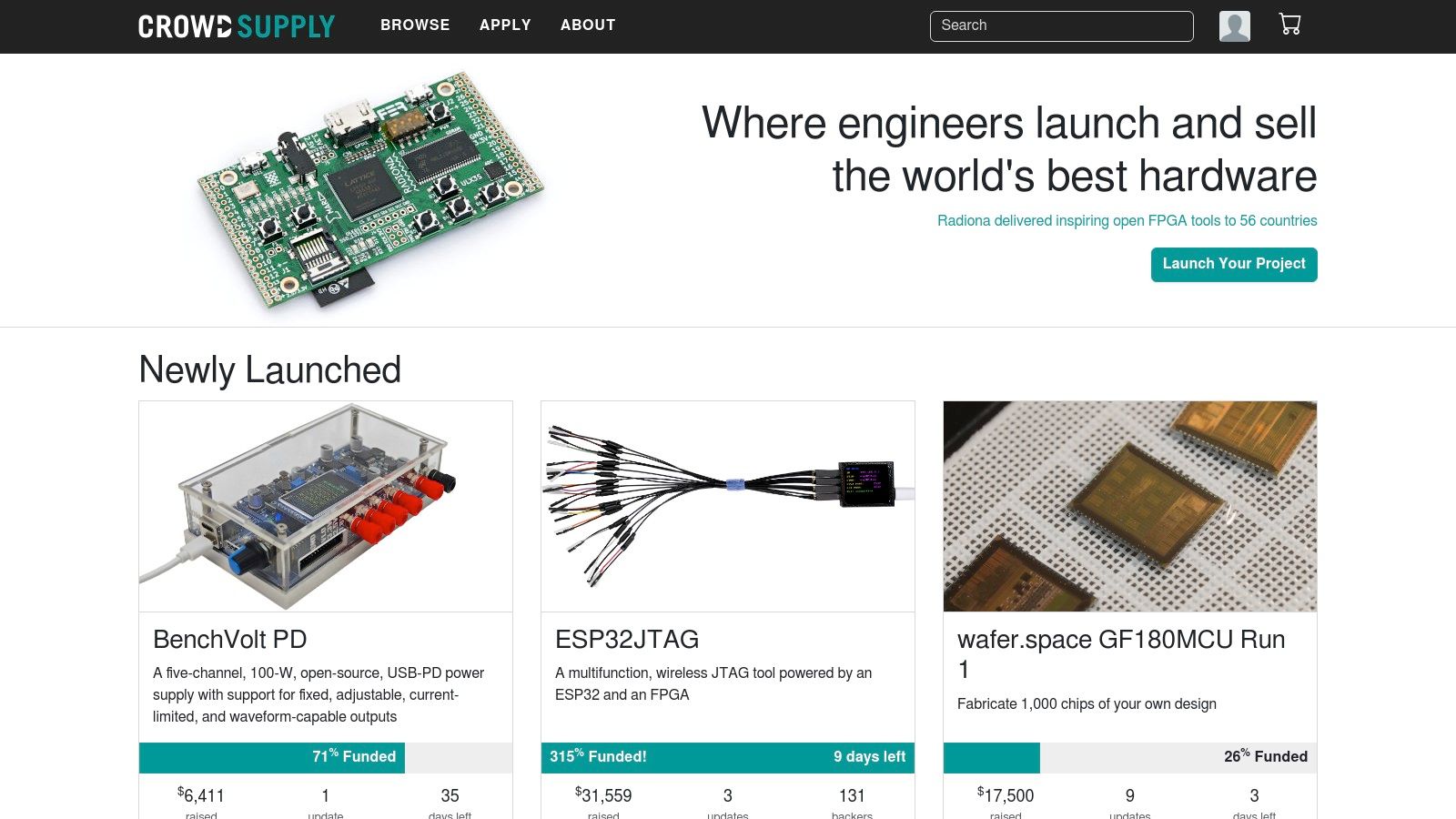1456x819 pixels.
Task: Follow the Radiona FPGA tools link
Action: click(x=1127, y=221)
